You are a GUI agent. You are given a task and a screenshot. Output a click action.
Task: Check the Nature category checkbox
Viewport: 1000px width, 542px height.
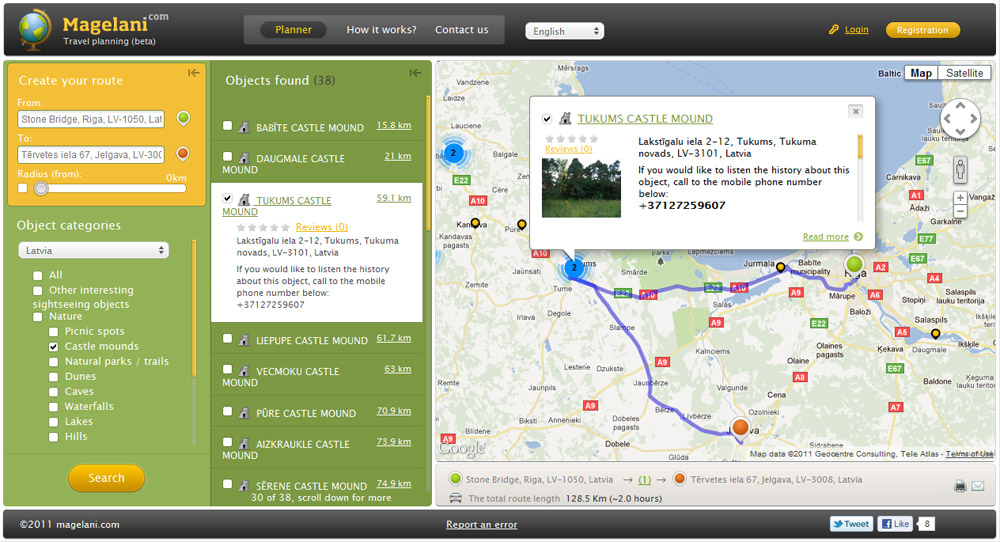(38, 317)
